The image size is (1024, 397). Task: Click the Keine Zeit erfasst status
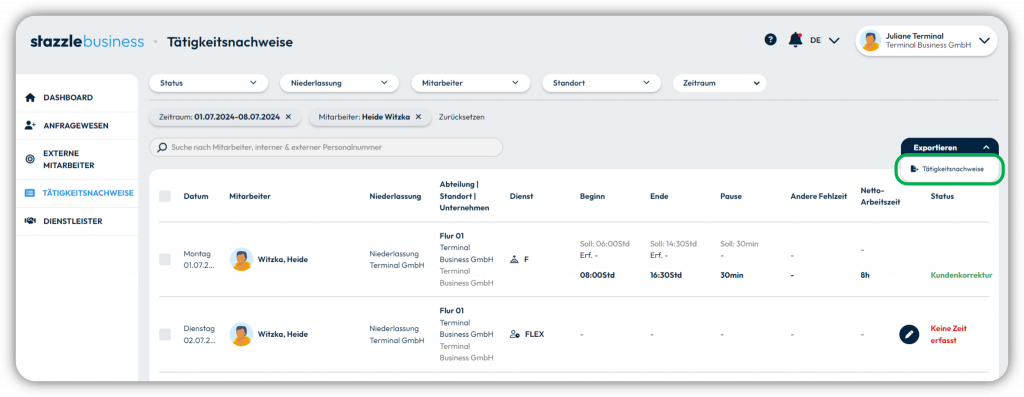(949, 334)
